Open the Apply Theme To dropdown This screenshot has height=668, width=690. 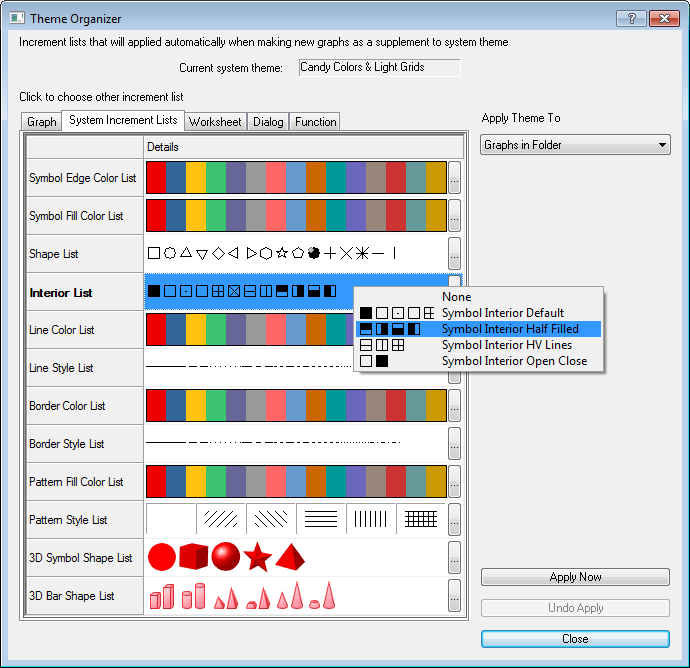pyautogui.click(x=575, y=146)
